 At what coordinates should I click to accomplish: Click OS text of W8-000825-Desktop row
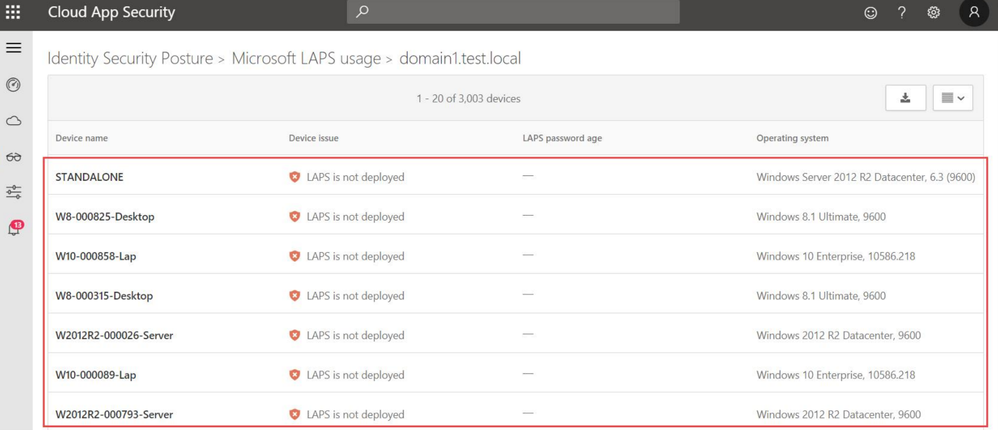pos(821,217)
